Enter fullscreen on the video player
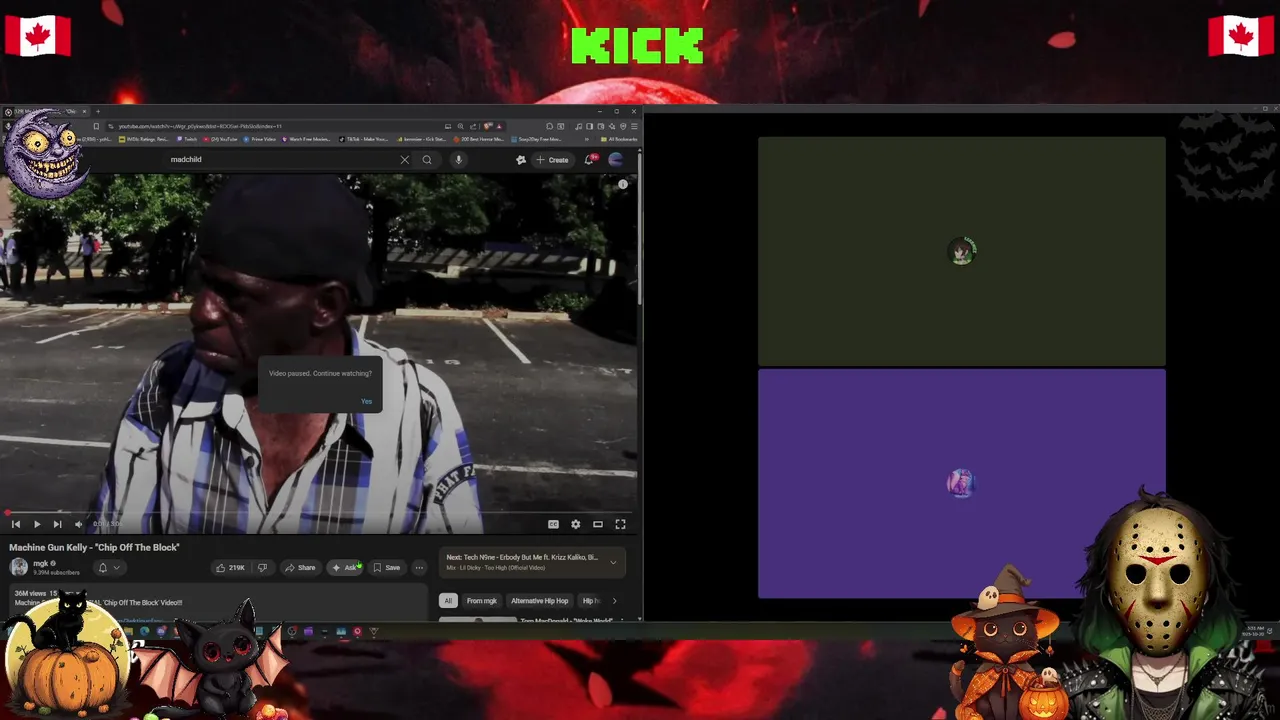Viewport: 1280px width, 720px height. 620,524
